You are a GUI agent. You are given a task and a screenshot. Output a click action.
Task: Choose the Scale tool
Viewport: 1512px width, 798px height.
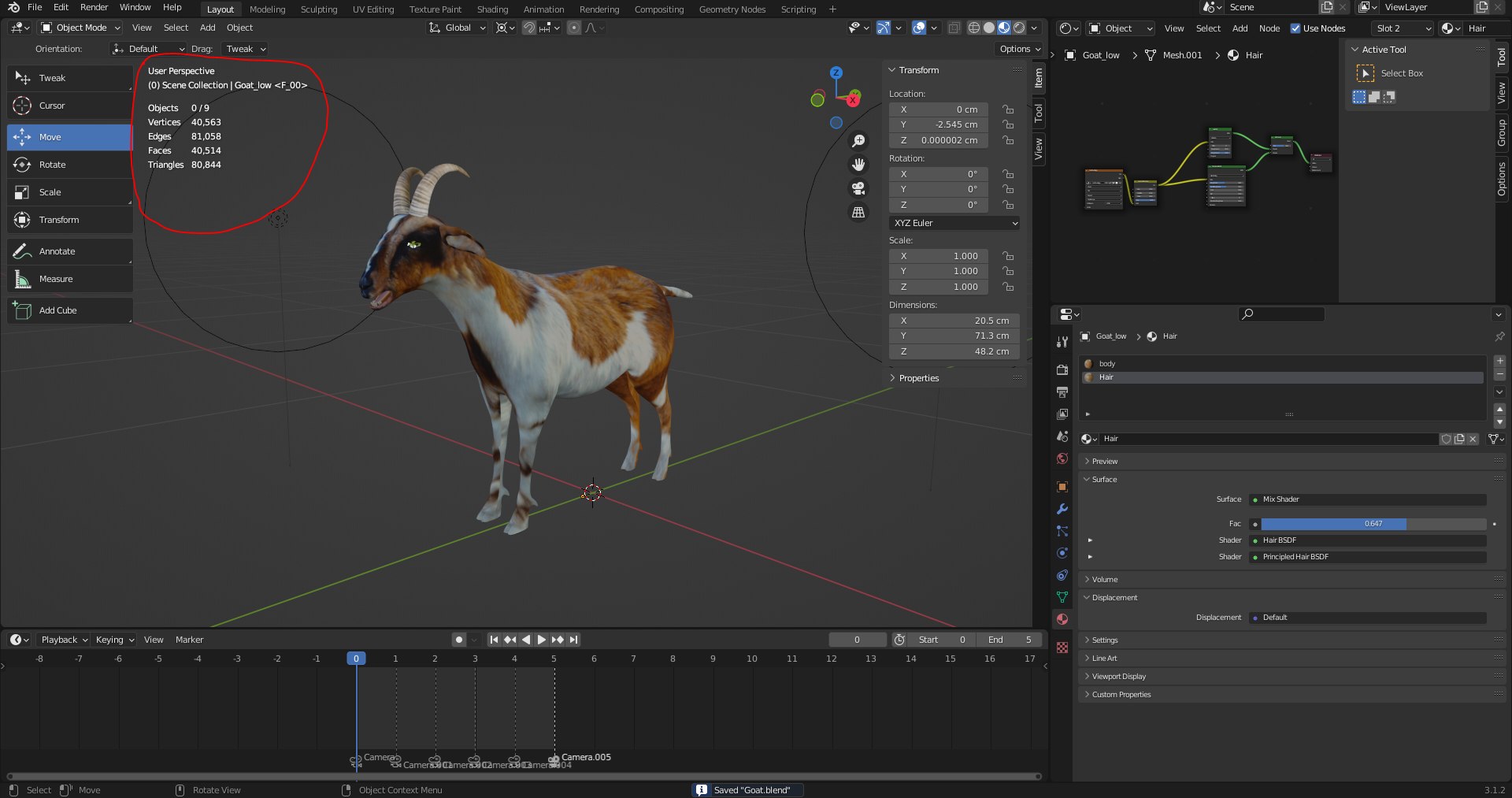(x=69, y=192)
